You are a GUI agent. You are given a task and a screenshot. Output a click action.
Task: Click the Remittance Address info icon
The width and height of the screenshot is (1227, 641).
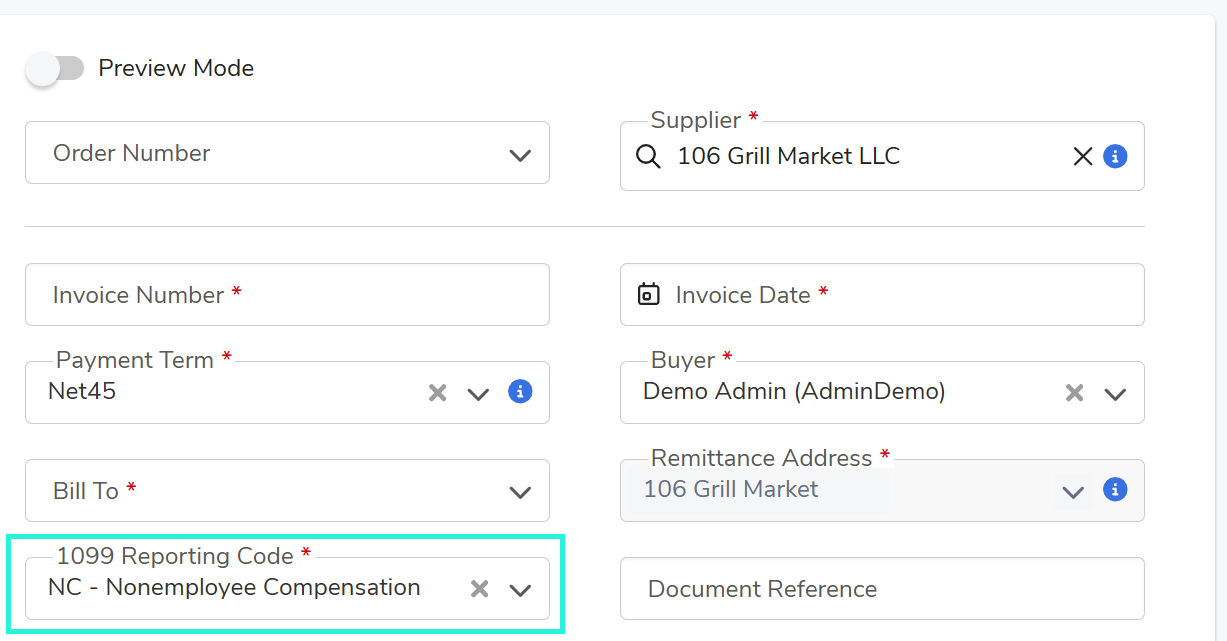tap(1115, 490)
